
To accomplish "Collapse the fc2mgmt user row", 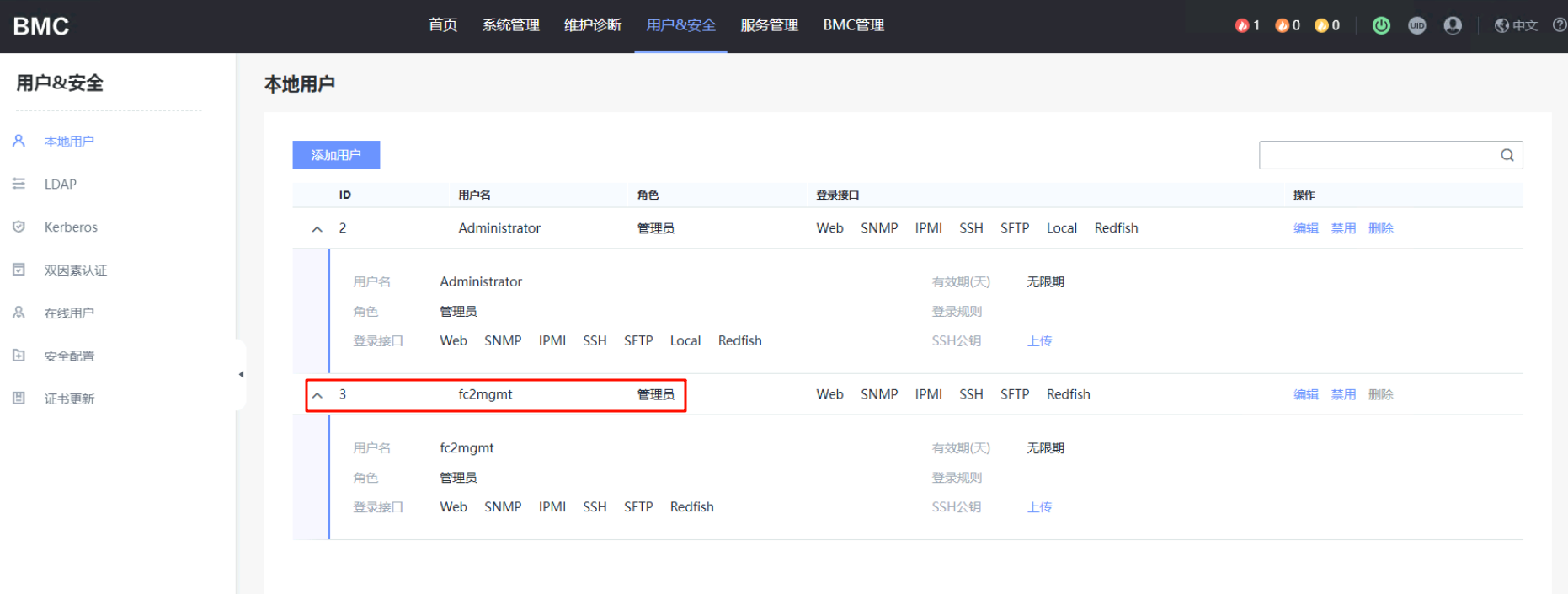I will tap(317, 395).
